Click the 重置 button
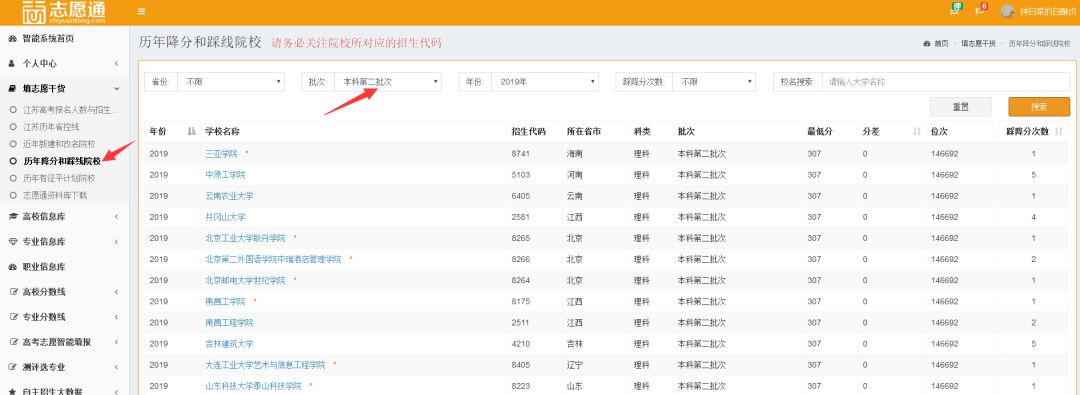 point(960,107)
